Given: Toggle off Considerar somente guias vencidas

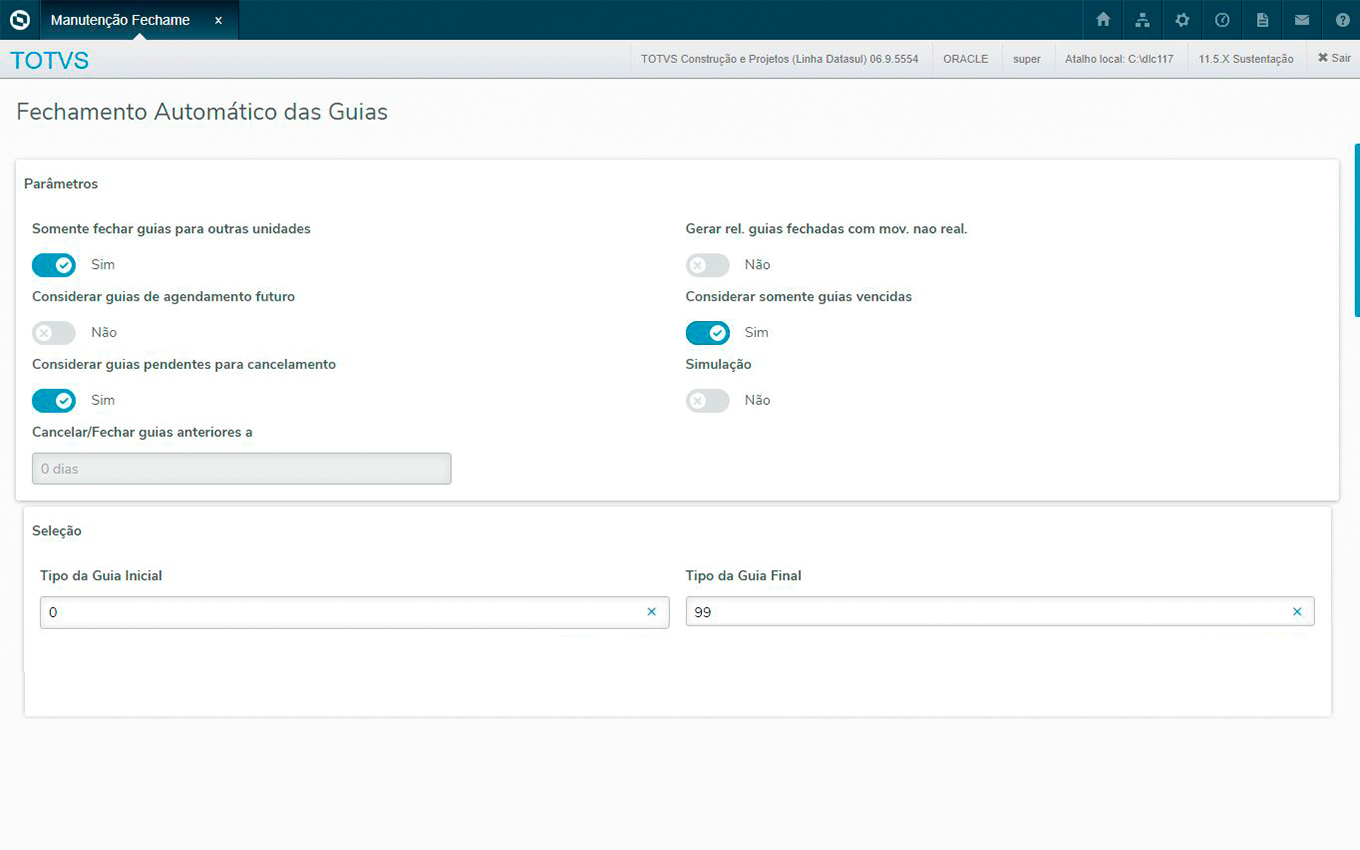Looking at the screenshot, I should tap(707, 333).
